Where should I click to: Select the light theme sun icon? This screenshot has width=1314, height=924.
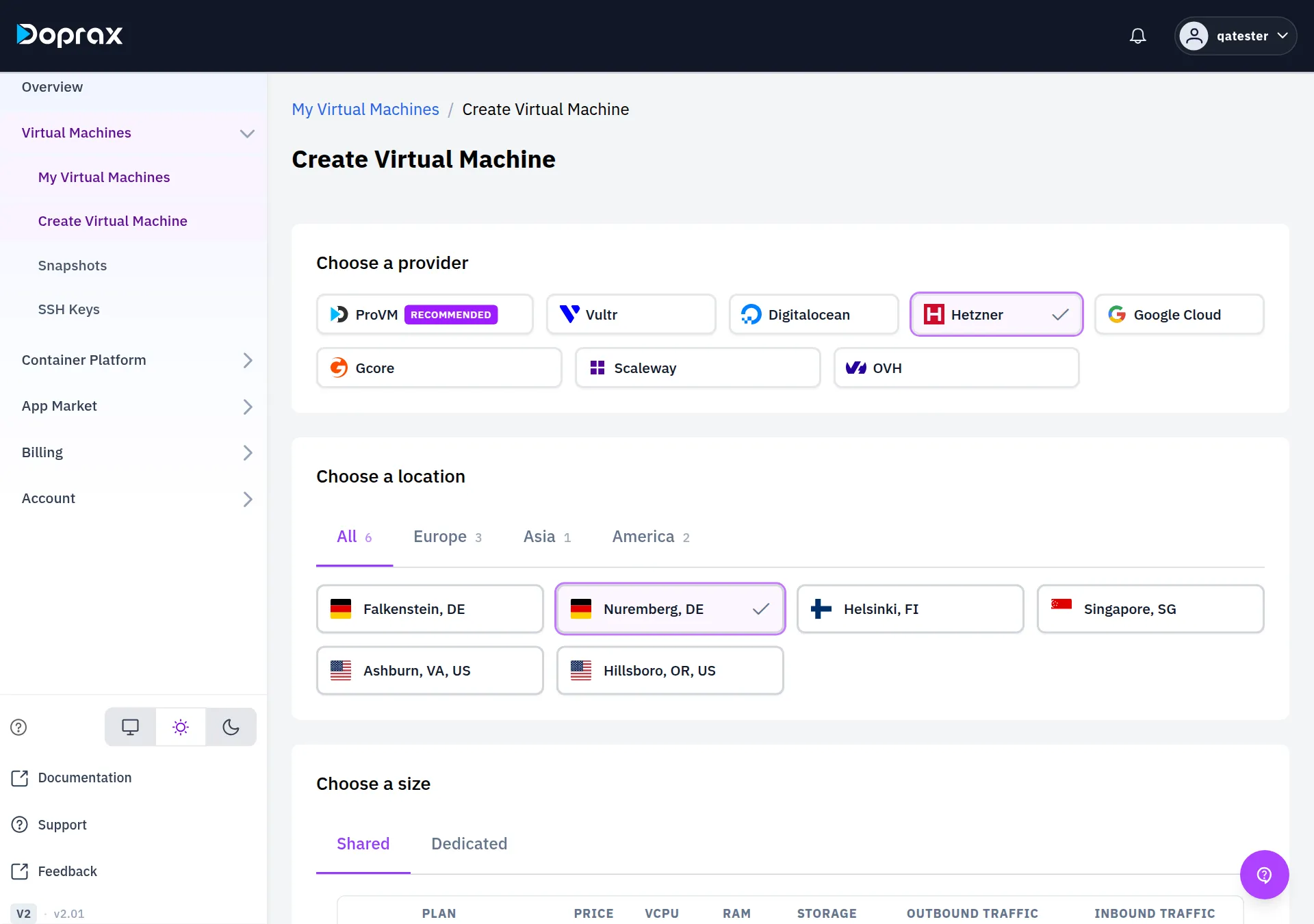[x=181, y=727]
